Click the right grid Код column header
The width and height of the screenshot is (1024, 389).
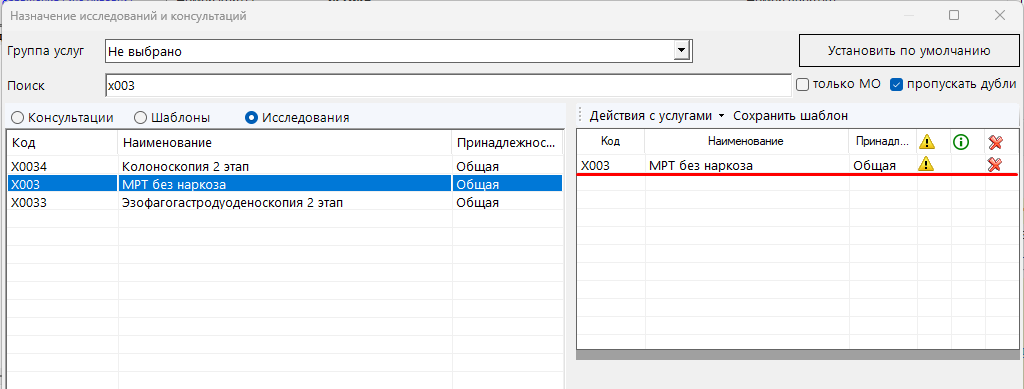click(x=611, y=142)
